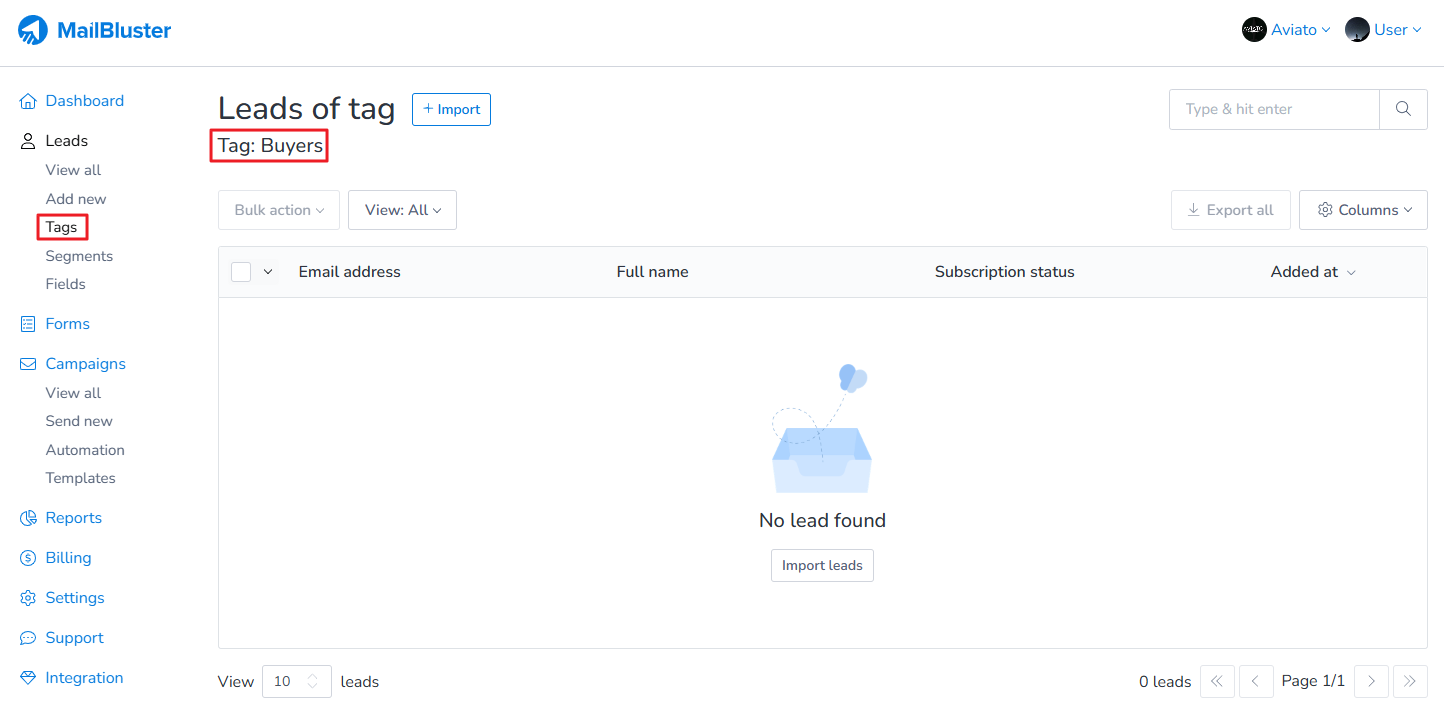Click the Reports pie chart icon
1444x719 pixels.
[x=28, y=518]
